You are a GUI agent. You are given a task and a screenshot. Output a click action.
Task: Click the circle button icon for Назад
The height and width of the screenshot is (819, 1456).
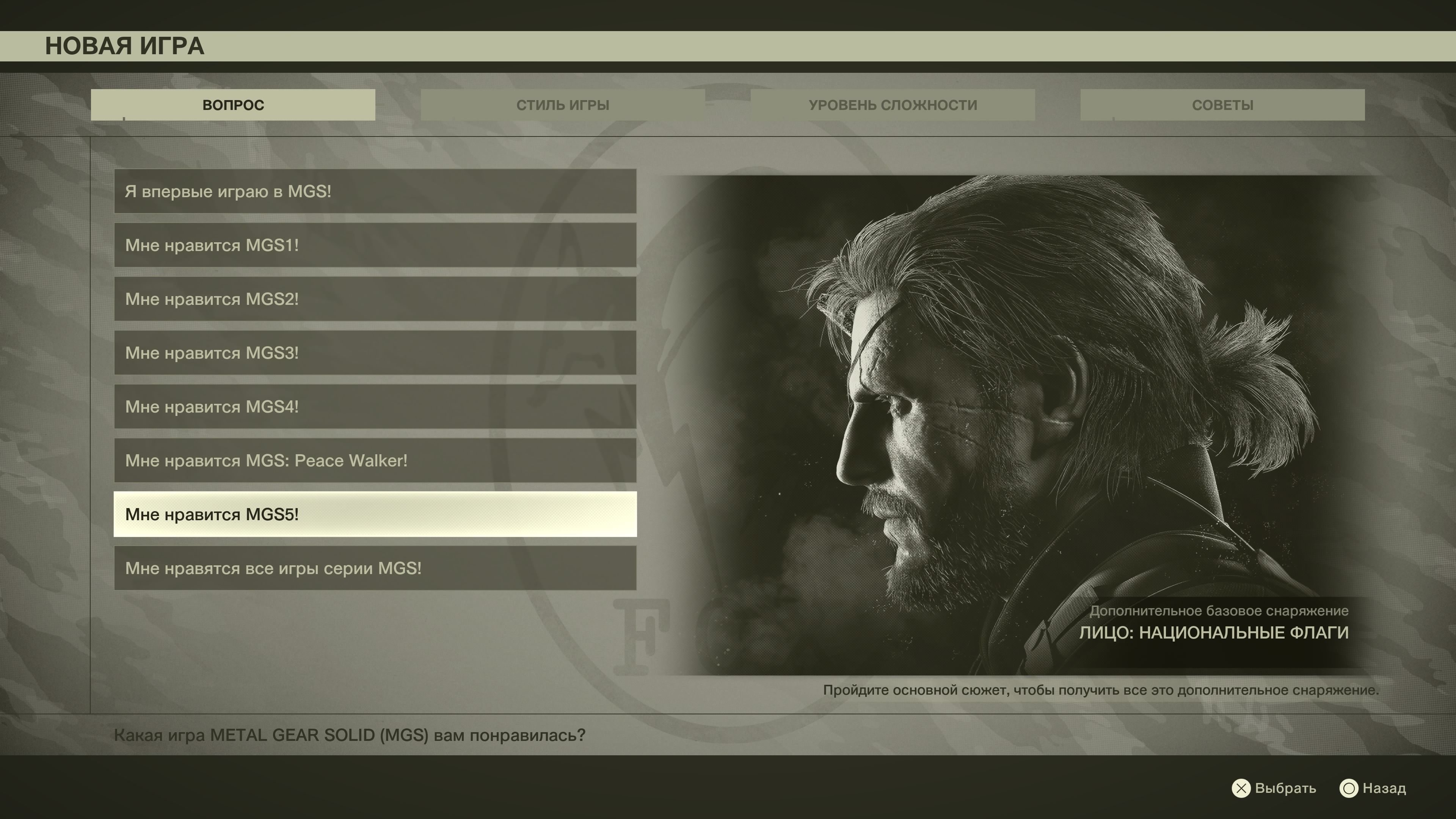[1349, 789]
